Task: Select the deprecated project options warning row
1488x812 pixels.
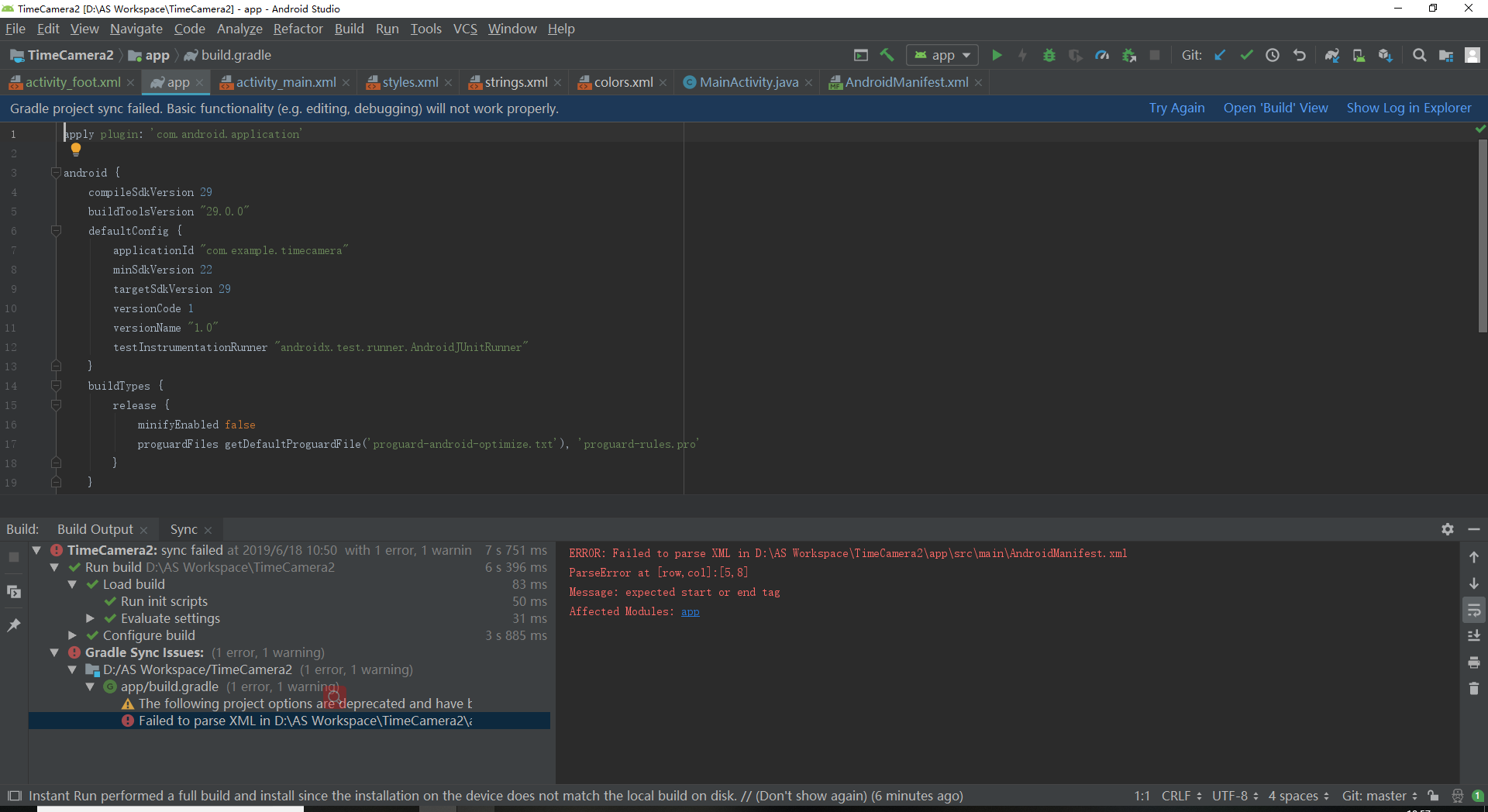Action: [289, 704]
